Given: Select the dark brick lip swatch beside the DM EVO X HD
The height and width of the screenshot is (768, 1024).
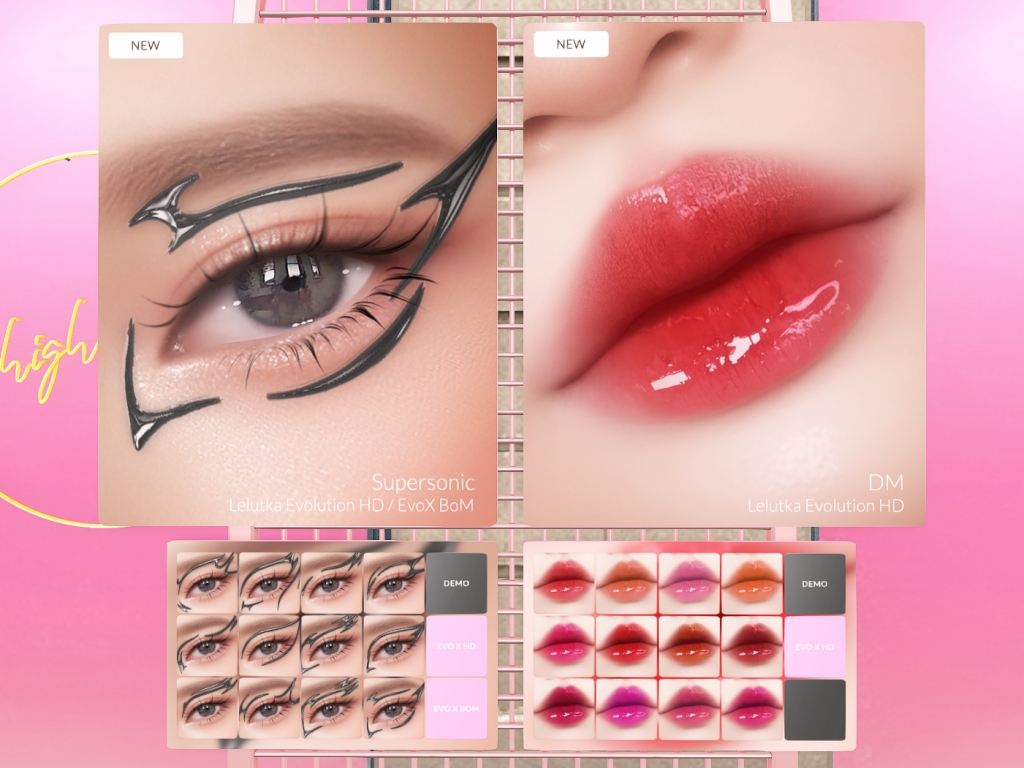Looking at the screenshot, I should point(752,647).
